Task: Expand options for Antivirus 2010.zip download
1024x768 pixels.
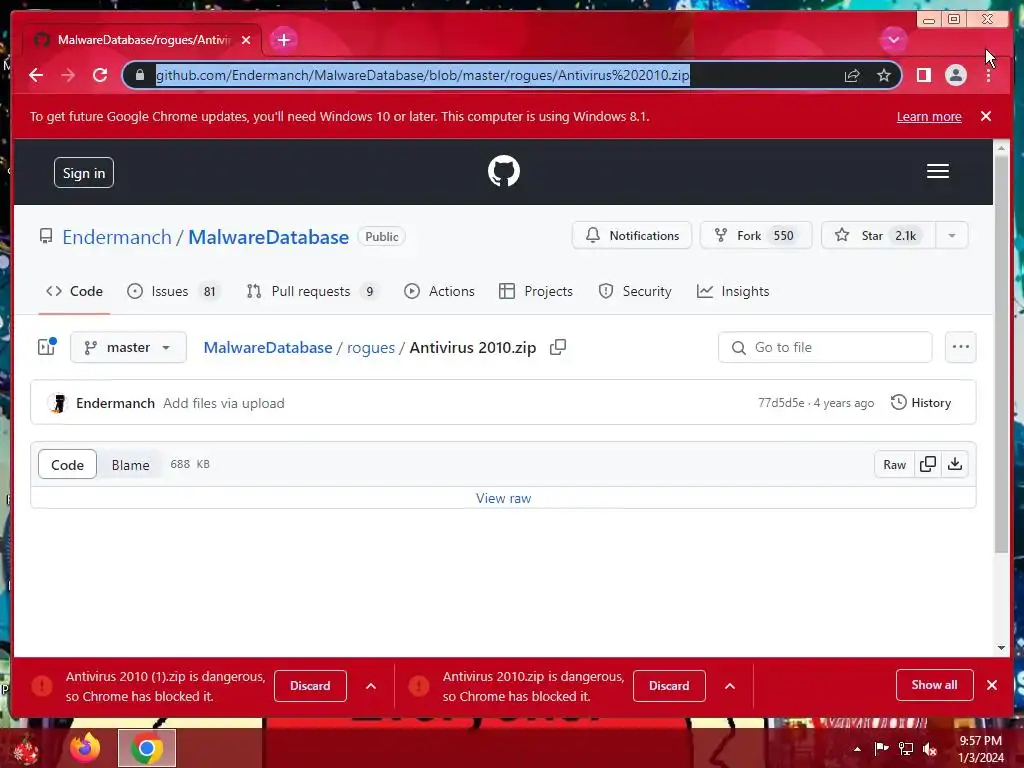Action: pyautogui.click(x=730, y=686)
